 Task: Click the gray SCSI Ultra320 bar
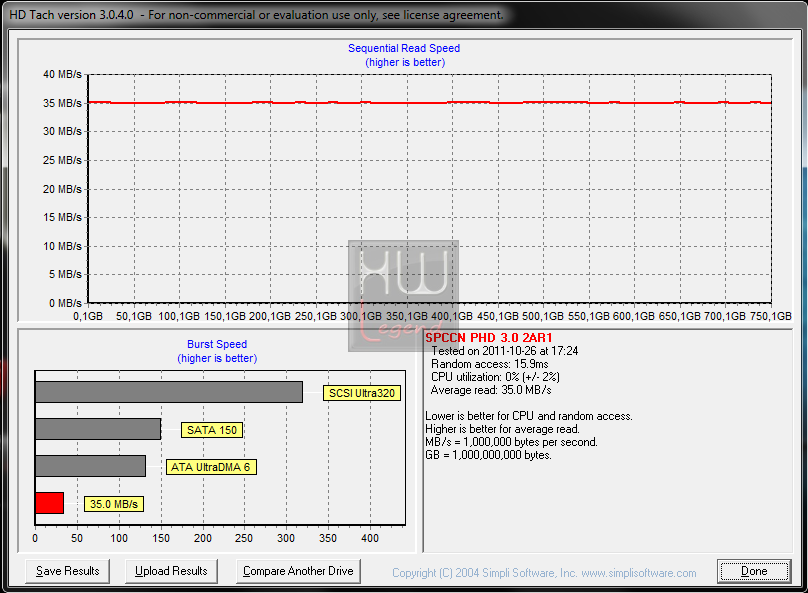[x=169, y=392]
